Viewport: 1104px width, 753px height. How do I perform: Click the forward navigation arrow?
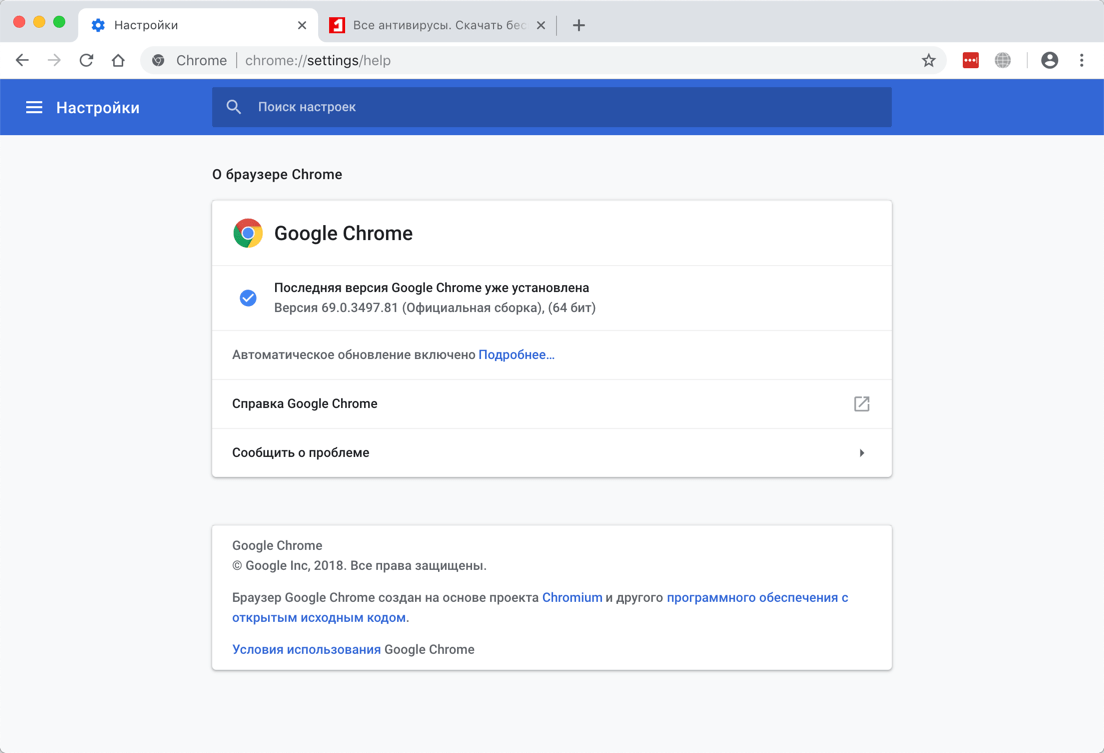point(54,61)
